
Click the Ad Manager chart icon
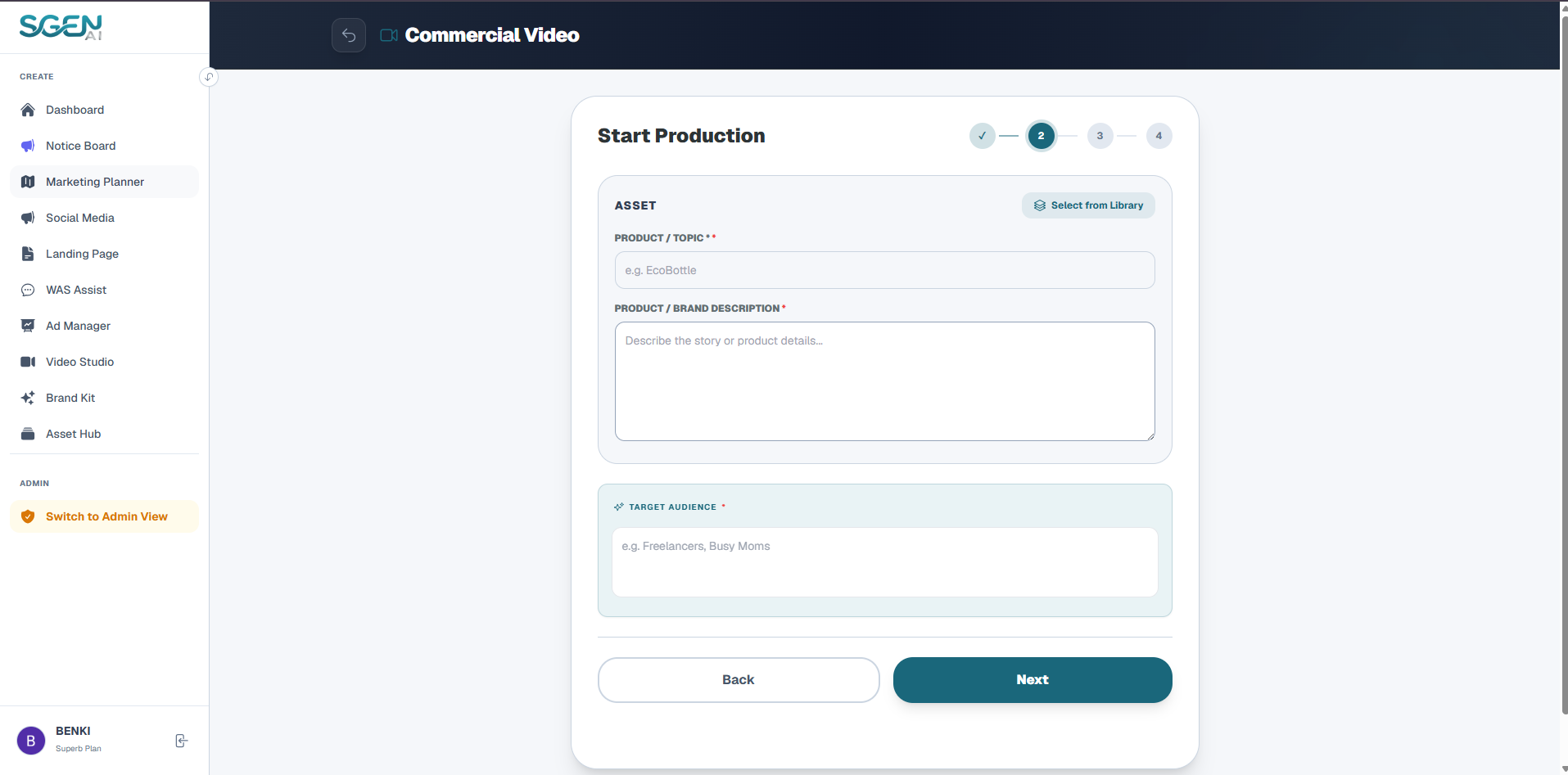(28, 326)
